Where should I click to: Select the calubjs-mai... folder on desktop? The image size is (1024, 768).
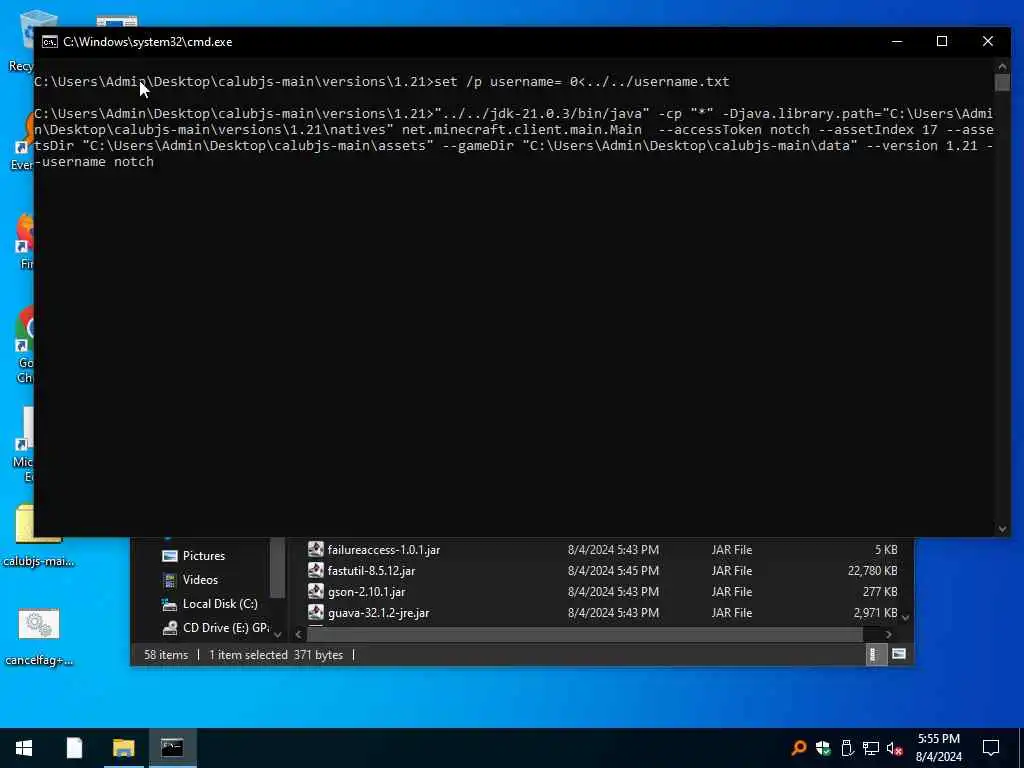pyautogui.click(x=39, y=534)
